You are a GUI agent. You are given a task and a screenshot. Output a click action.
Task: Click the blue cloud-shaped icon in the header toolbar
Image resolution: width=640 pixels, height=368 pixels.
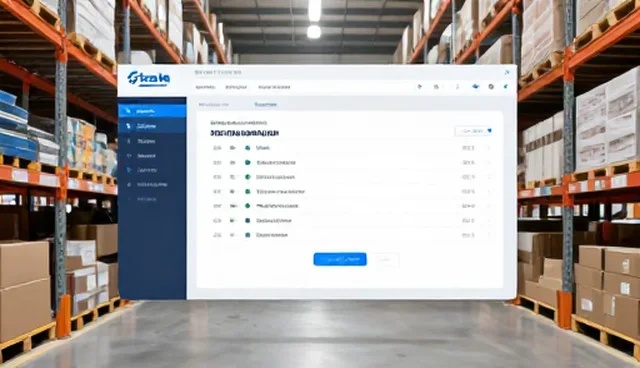pyautogui.click(x=476, y=86)
